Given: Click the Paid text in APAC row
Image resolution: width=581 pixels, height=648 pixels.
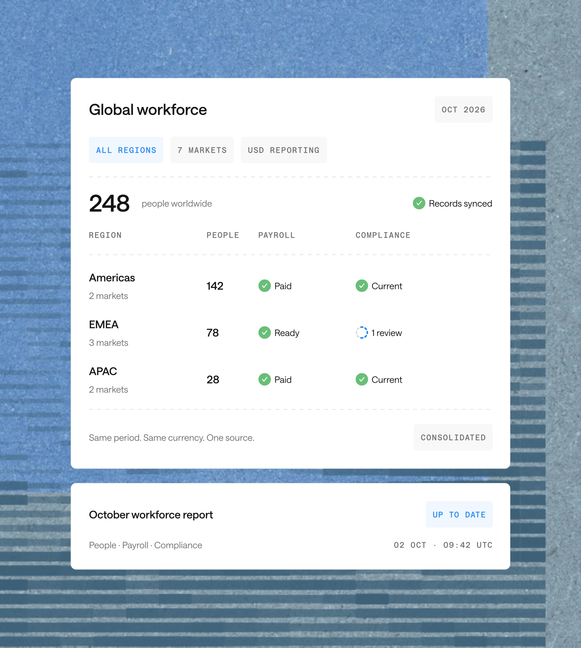Looking at the screenshot, I should 283,379.
